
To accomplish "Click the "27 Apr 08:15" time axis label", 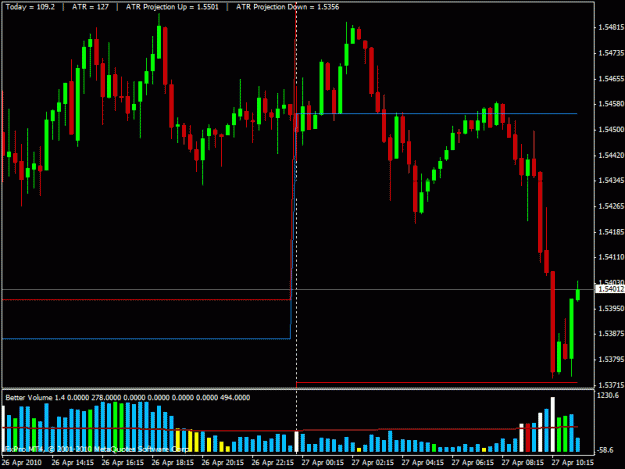I will [523, 463].
